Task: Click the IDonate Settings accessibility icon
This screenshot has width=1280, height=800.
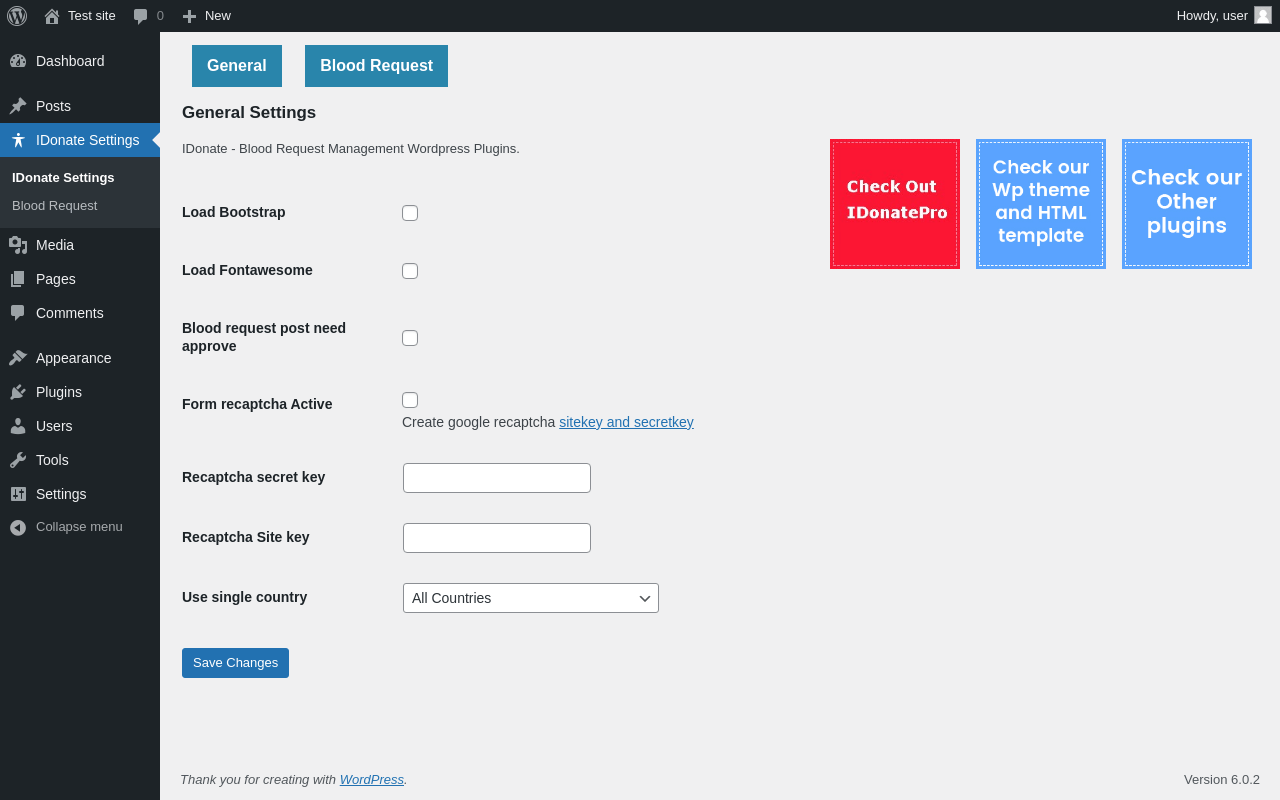Action: click(x=18, y=140)
